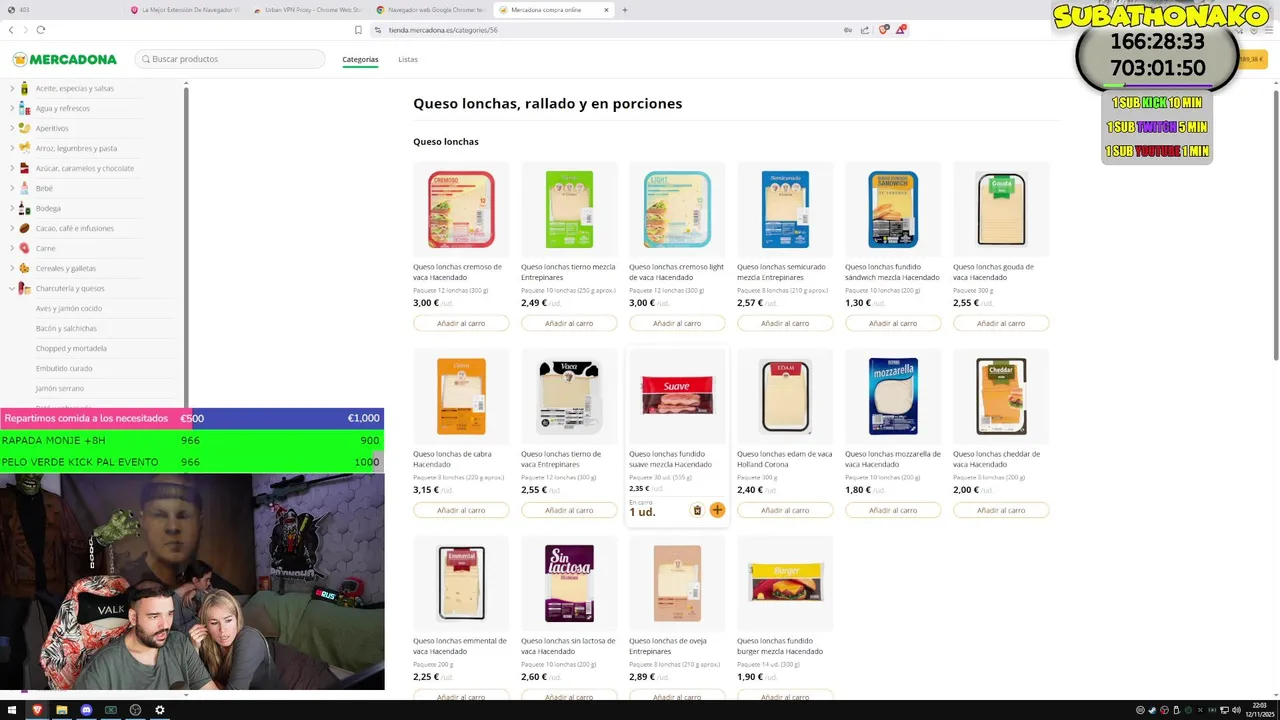Image resolution: width=1280 pixels, height=720 pixels.
Task: Add Queso lonchas tierno mezcla to cart
Action: [x=569, y=323]
